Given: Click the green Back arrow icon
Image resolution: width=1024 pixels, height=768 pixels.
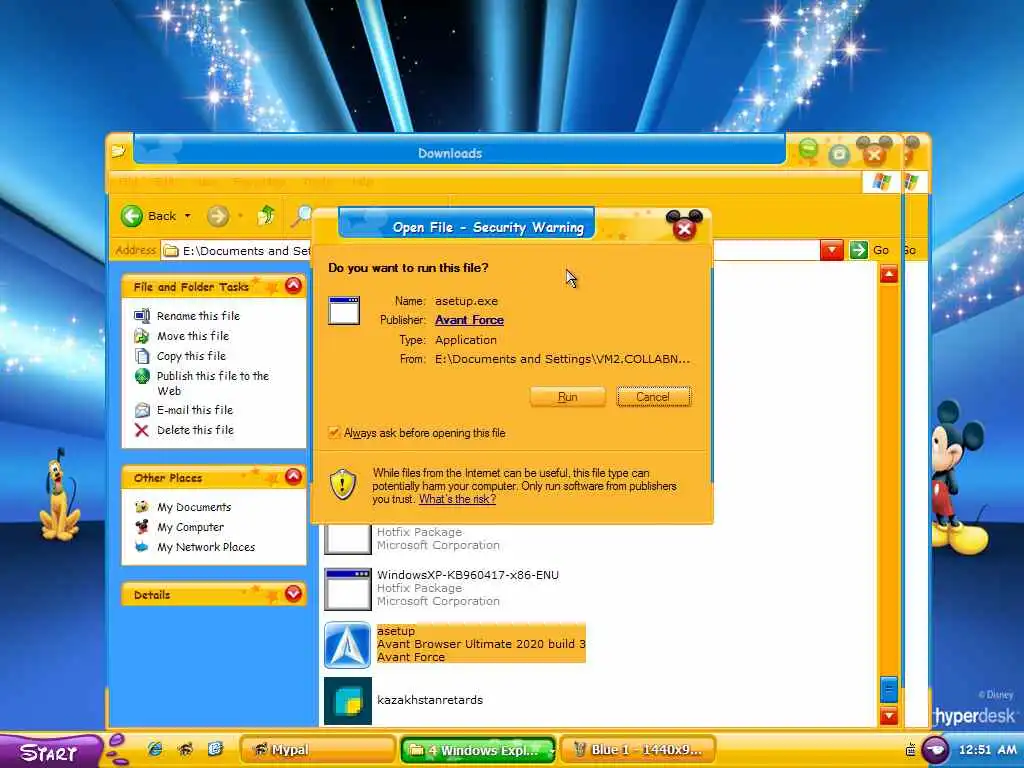Looking at the screenshot, I should pos(132,216).
